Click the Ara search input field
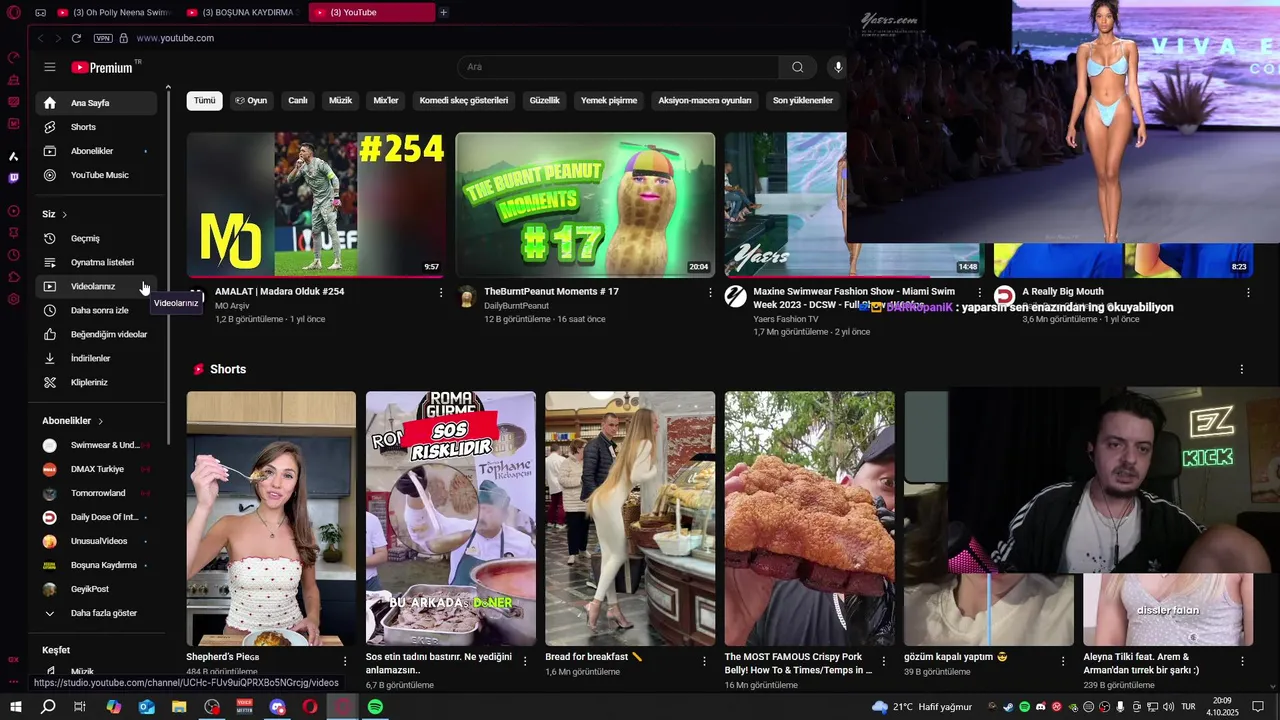1280x720 pixels. pos(618,67)
